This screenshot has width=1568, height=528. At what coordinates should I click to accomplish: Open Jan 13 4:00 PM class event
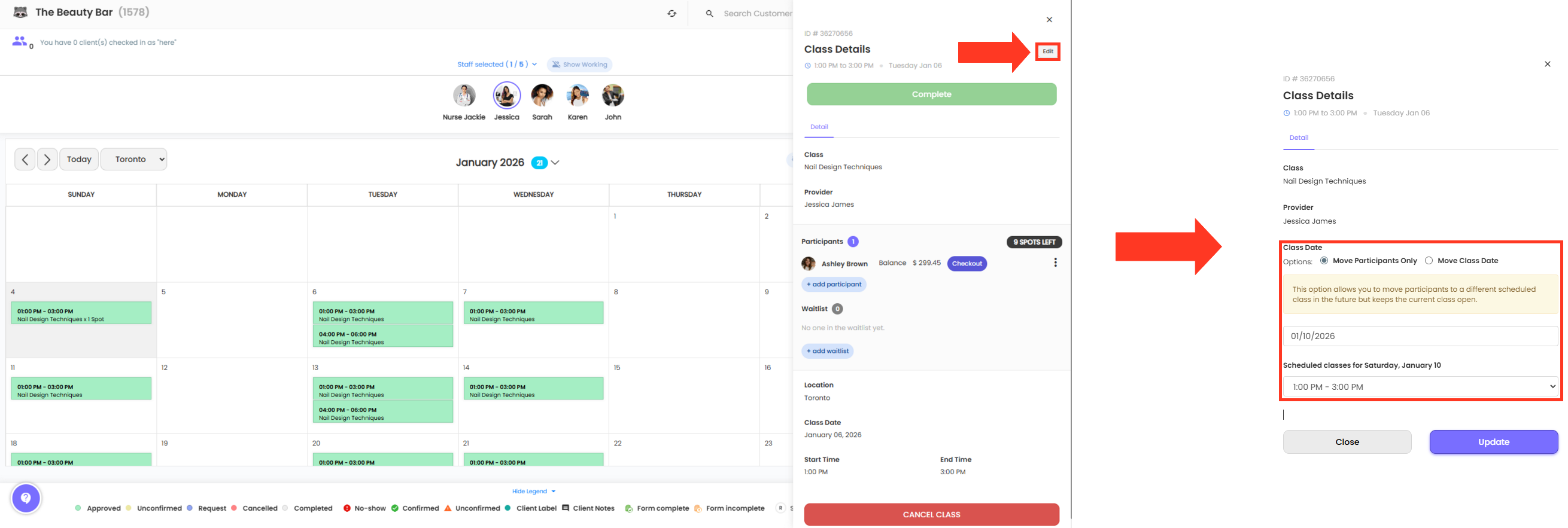click(x=383, y=412)
